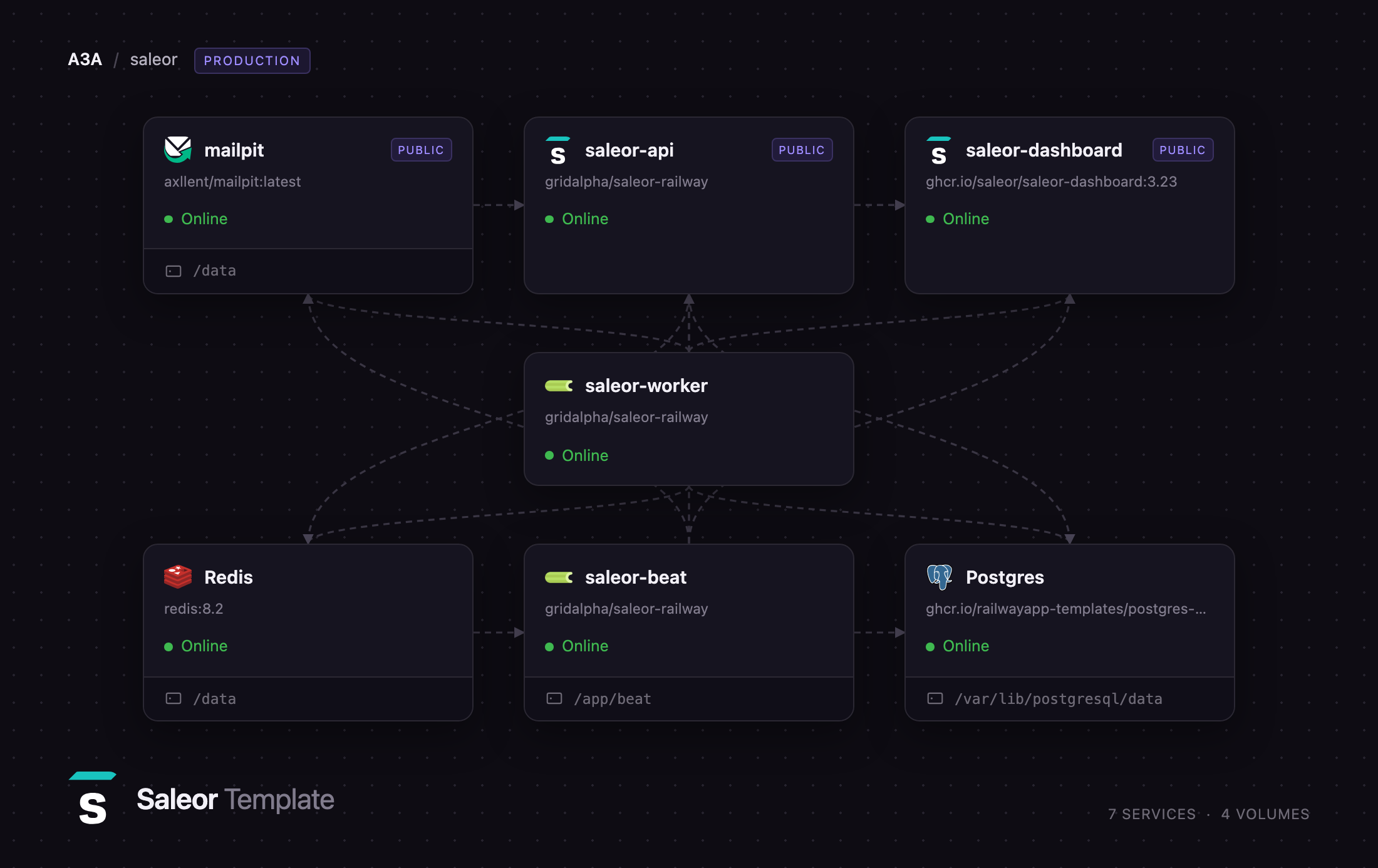The image size is (1378, 868).
Task: Click Online status on saleor-beat
Action: [585, 646]
